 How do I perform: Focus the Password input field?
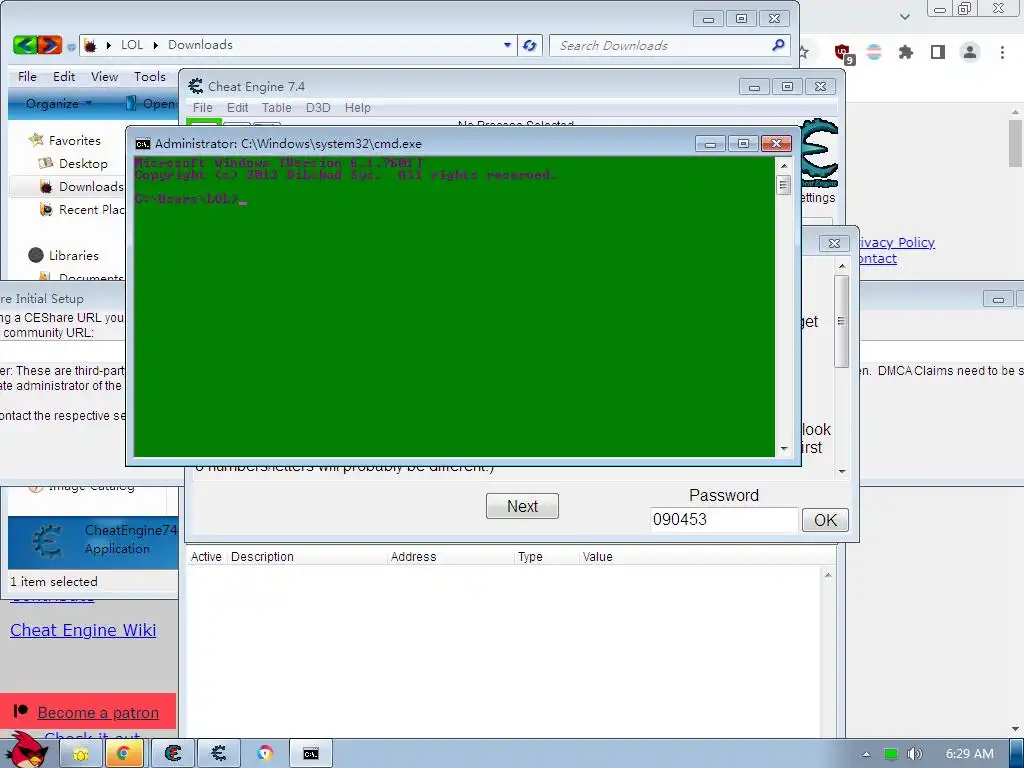pyautogui.click(x=724, y=520)
